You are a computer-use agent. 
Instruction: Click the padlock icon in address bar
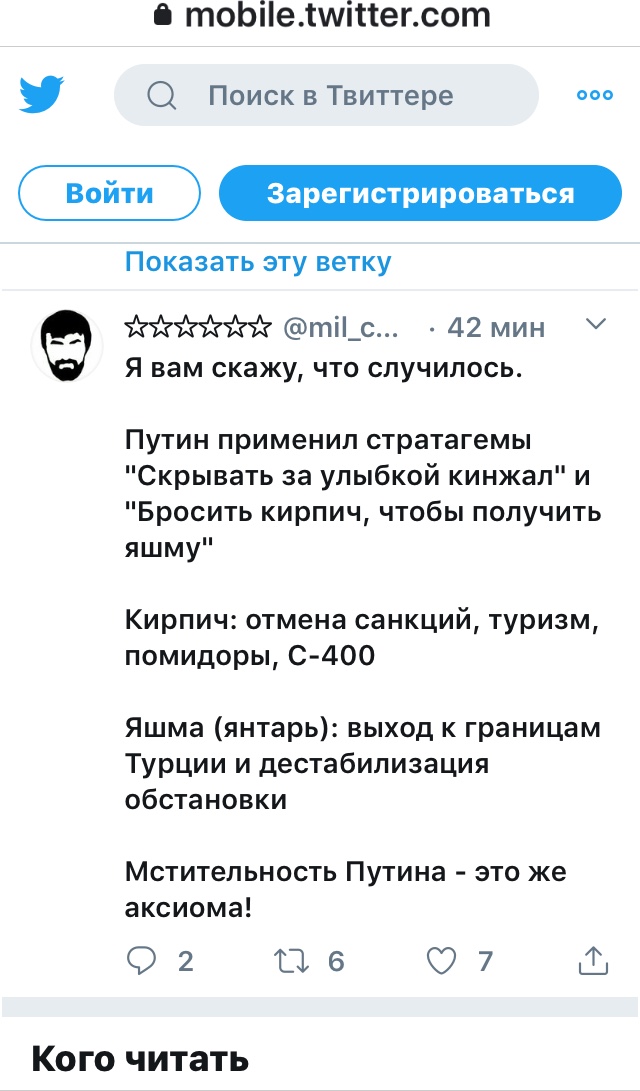(x=163, y=16)
